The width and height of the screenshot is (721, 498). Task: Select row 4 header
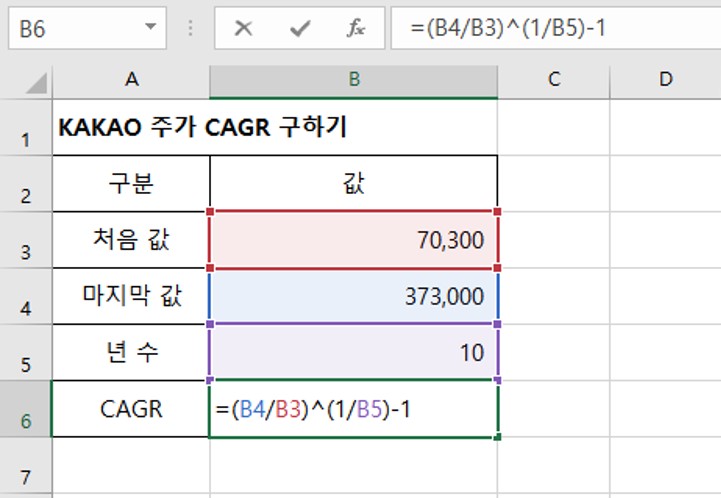tap(26, 296)
